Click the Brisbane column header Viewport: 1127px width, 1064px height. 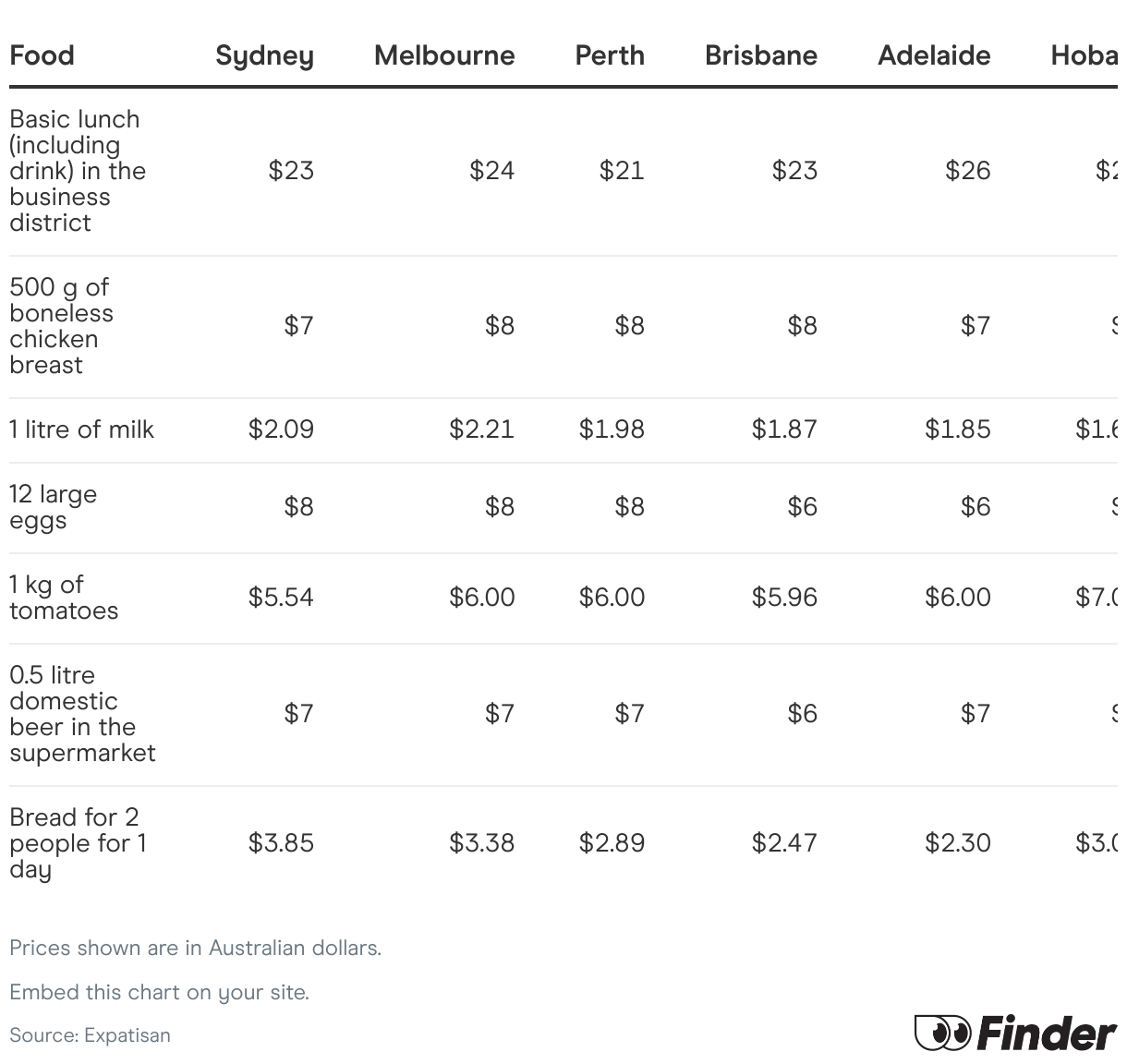760,55
